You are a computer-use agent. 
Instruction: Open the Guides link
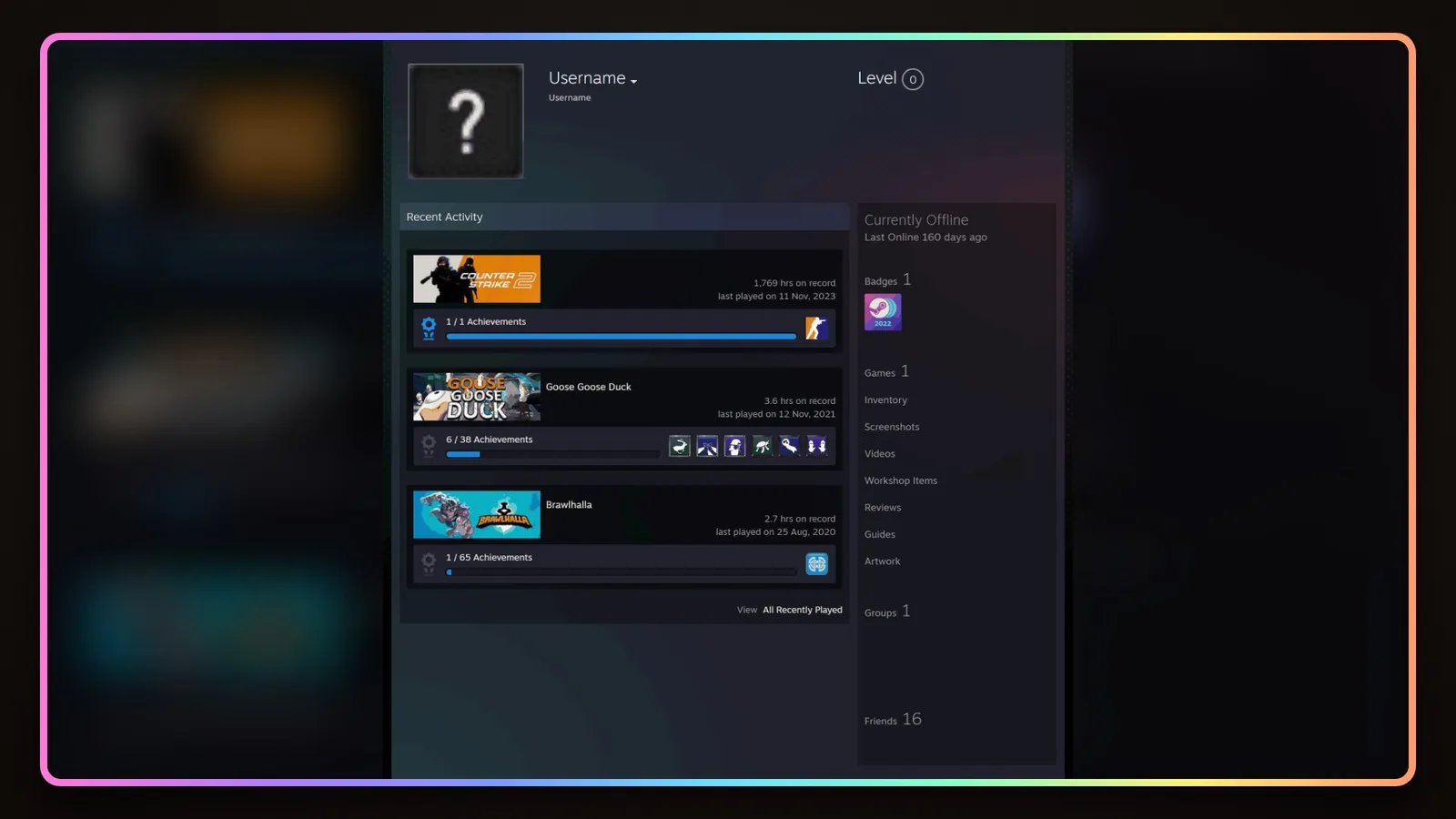click(x=880, y=534)
